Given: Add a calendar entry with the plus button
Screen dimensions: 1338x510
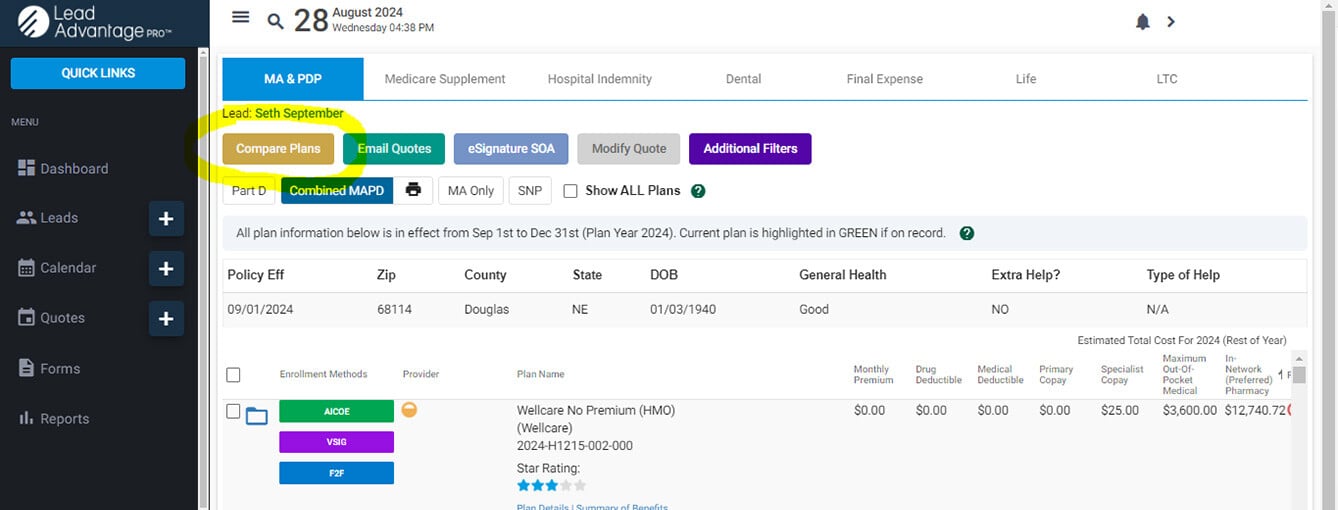Looking at the screenshot, I should pos(166,269).
